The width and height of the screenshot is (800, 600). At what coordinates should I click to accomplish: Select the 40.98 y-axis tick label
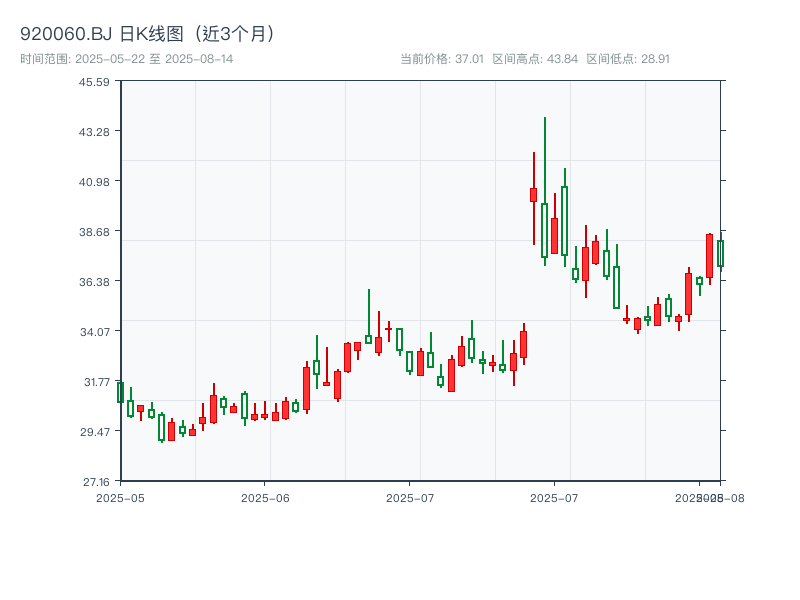(95, 182)
